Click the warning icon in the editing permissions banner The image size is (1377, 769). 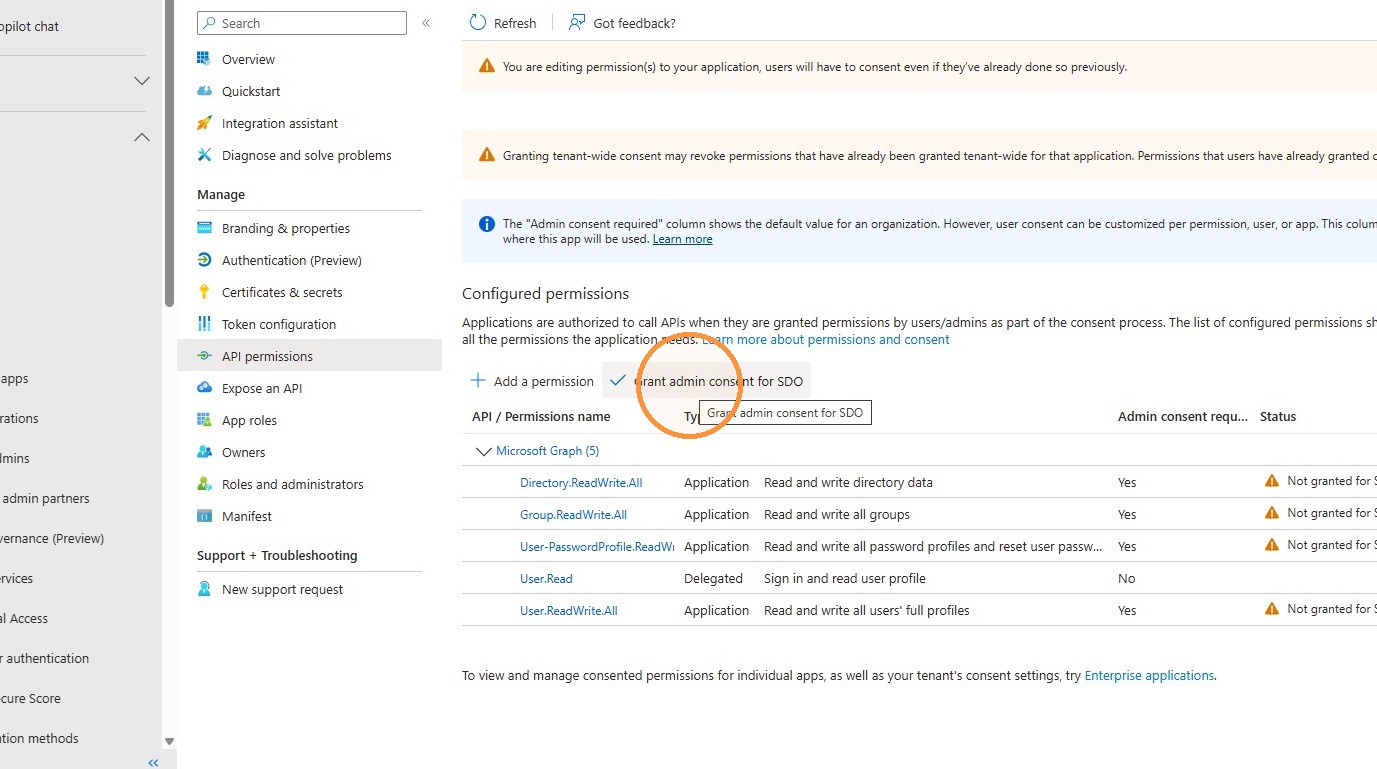pyautogui.click(x=487, y=66)
